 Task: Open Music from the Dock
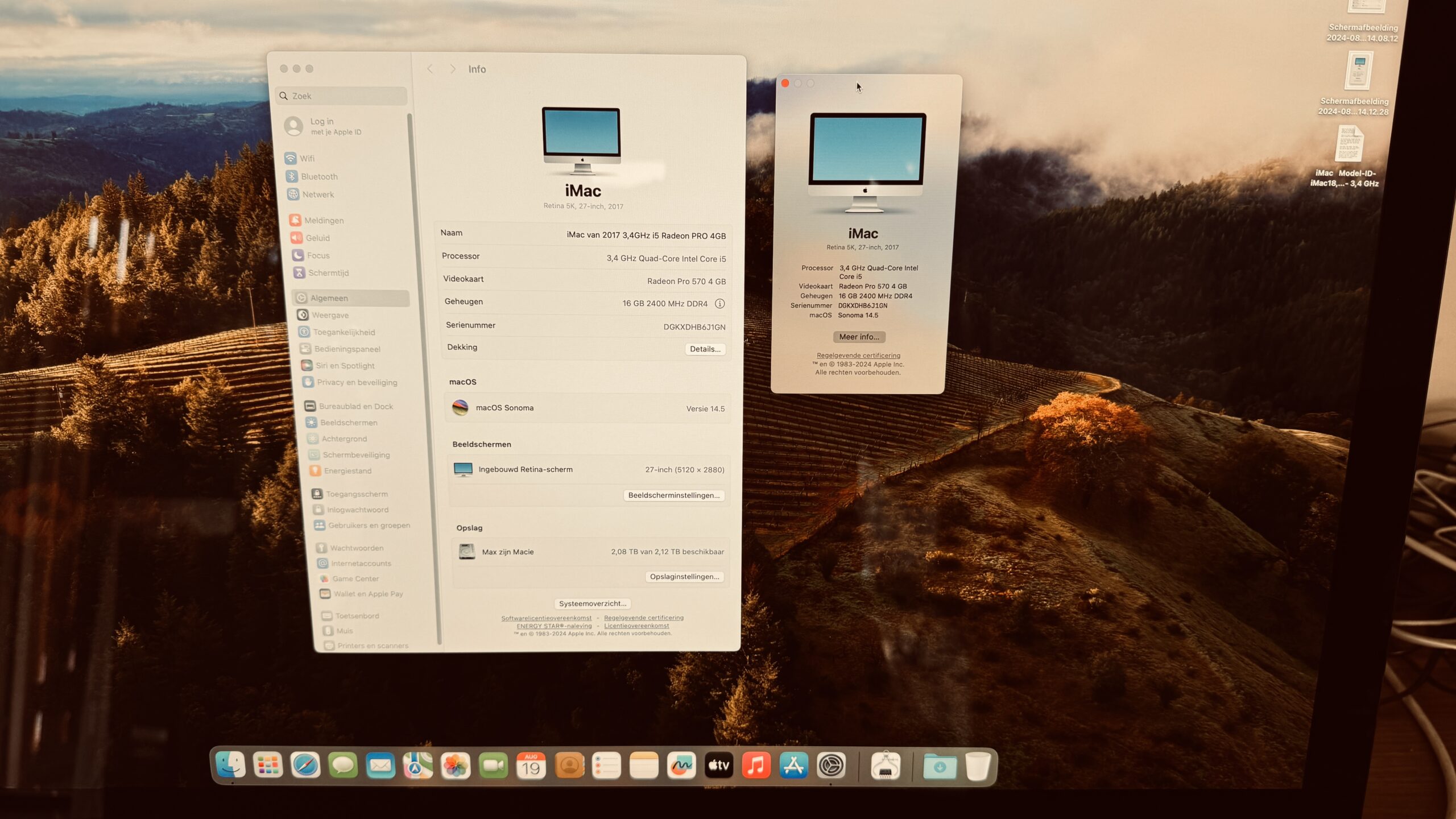[756, 766]
